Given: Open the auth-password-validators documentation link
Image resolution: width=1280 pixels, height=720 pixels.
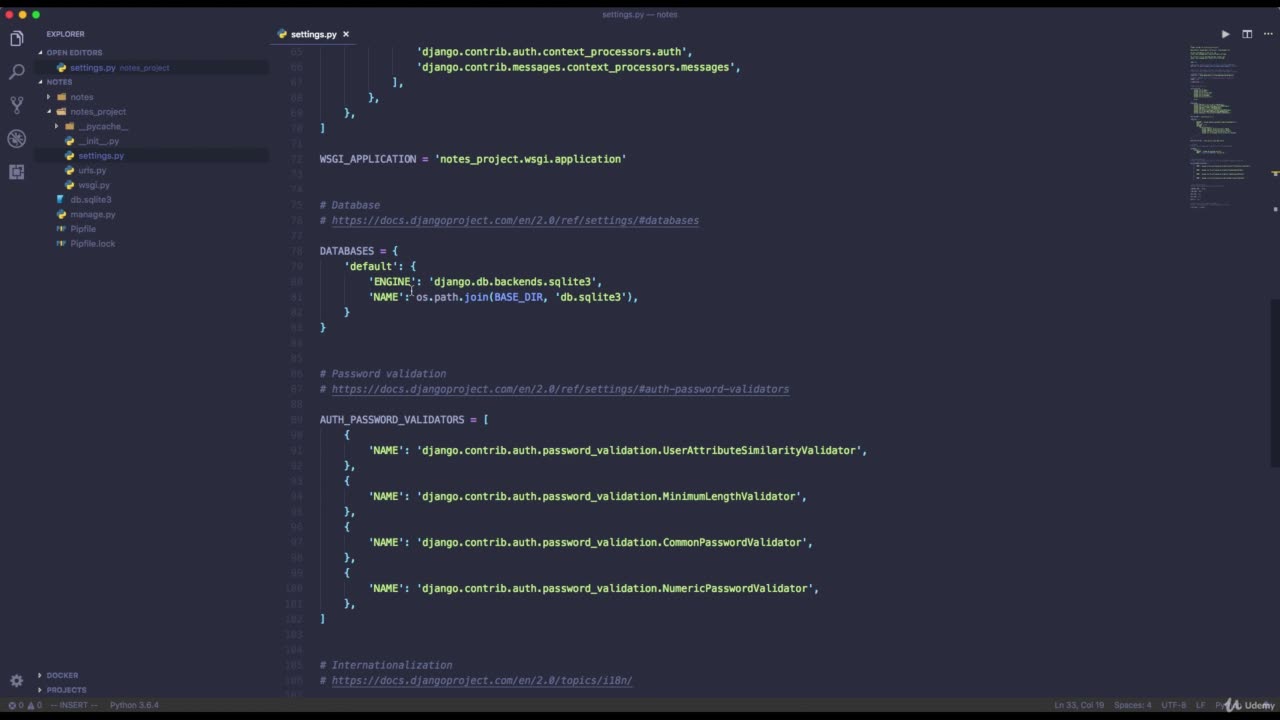Looking at the screenshot, I should 560,389.
